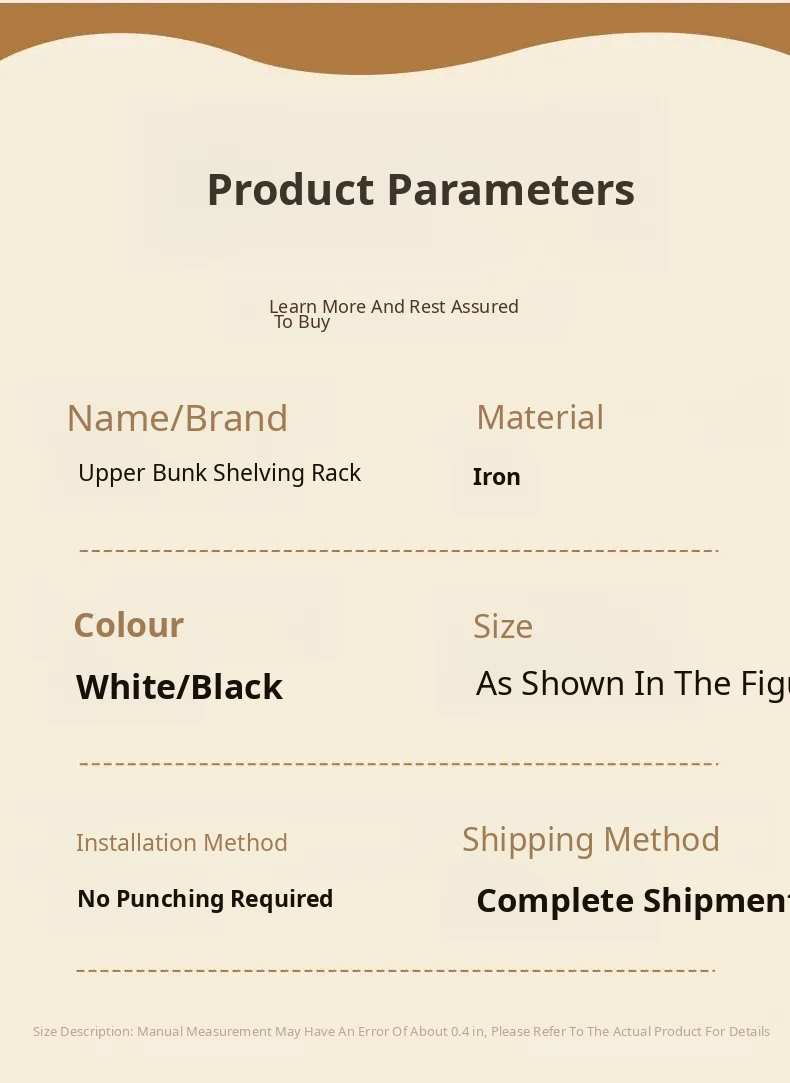
Task: Select the Installation Method label
Action: tap(181, 843)
